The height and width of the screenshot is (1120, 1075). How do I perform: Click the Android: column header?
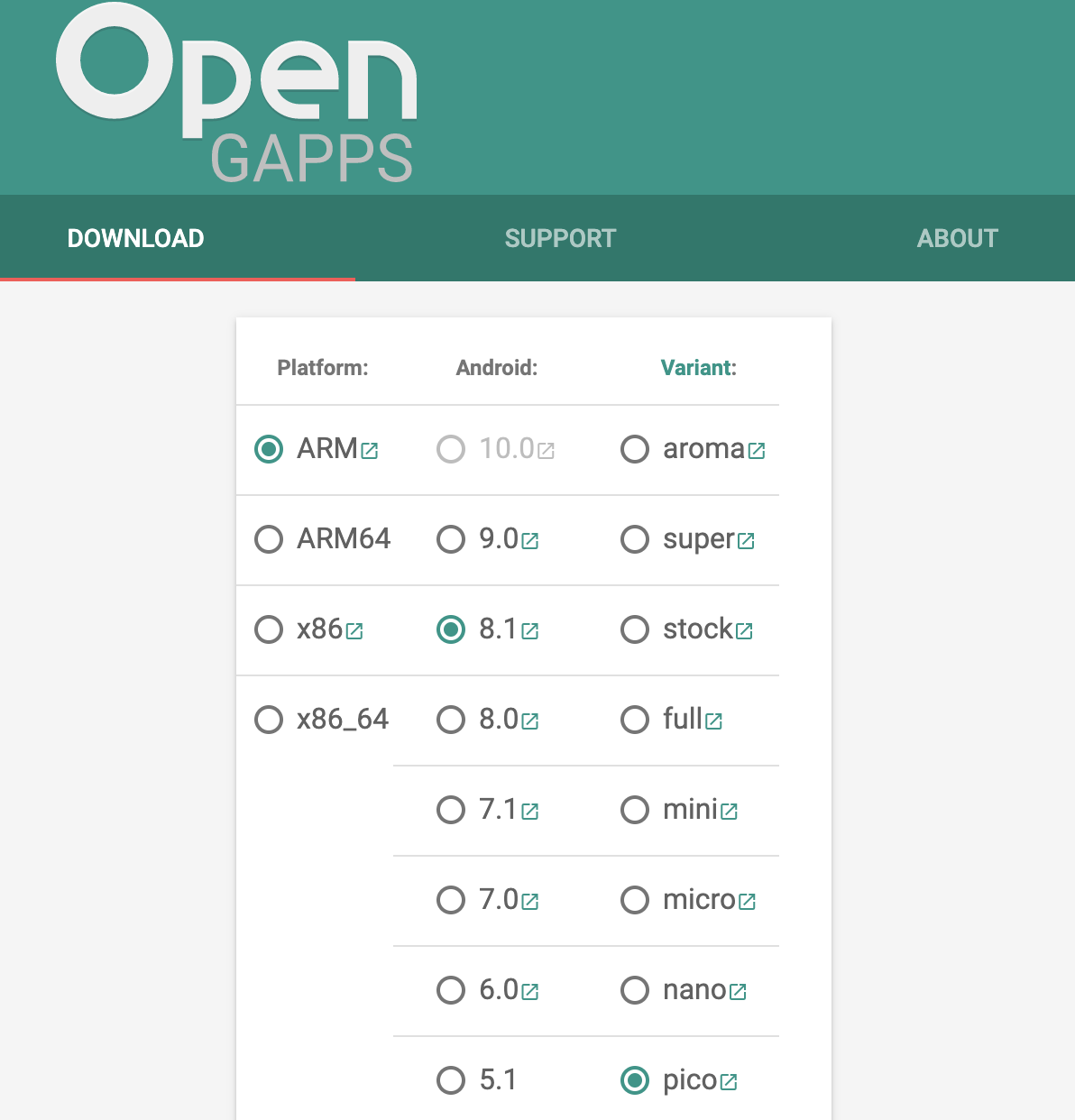497,368
